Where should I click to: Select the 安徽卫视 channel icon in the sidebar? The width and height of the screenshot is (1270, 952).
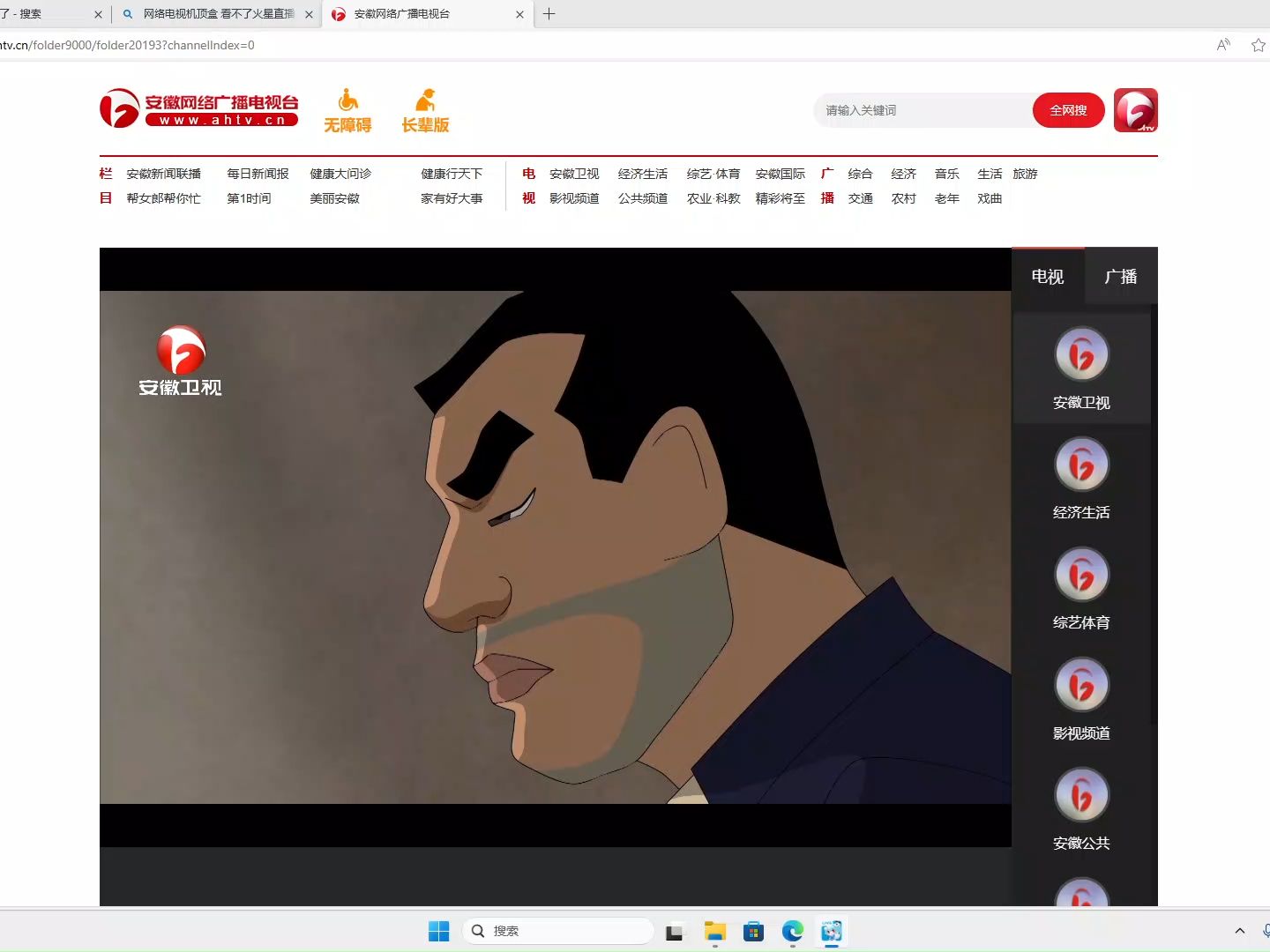(x=1081, y=354)
